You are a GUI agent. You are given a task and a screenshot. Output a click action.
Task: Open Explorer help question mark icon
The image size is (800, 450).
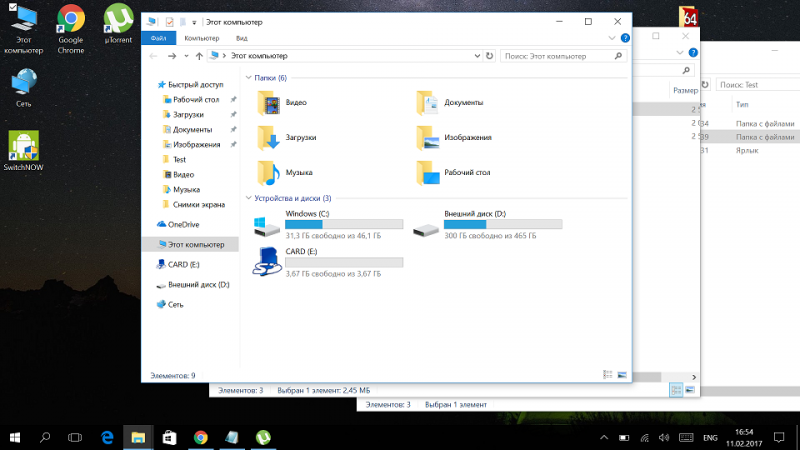(x=625, y=38)
